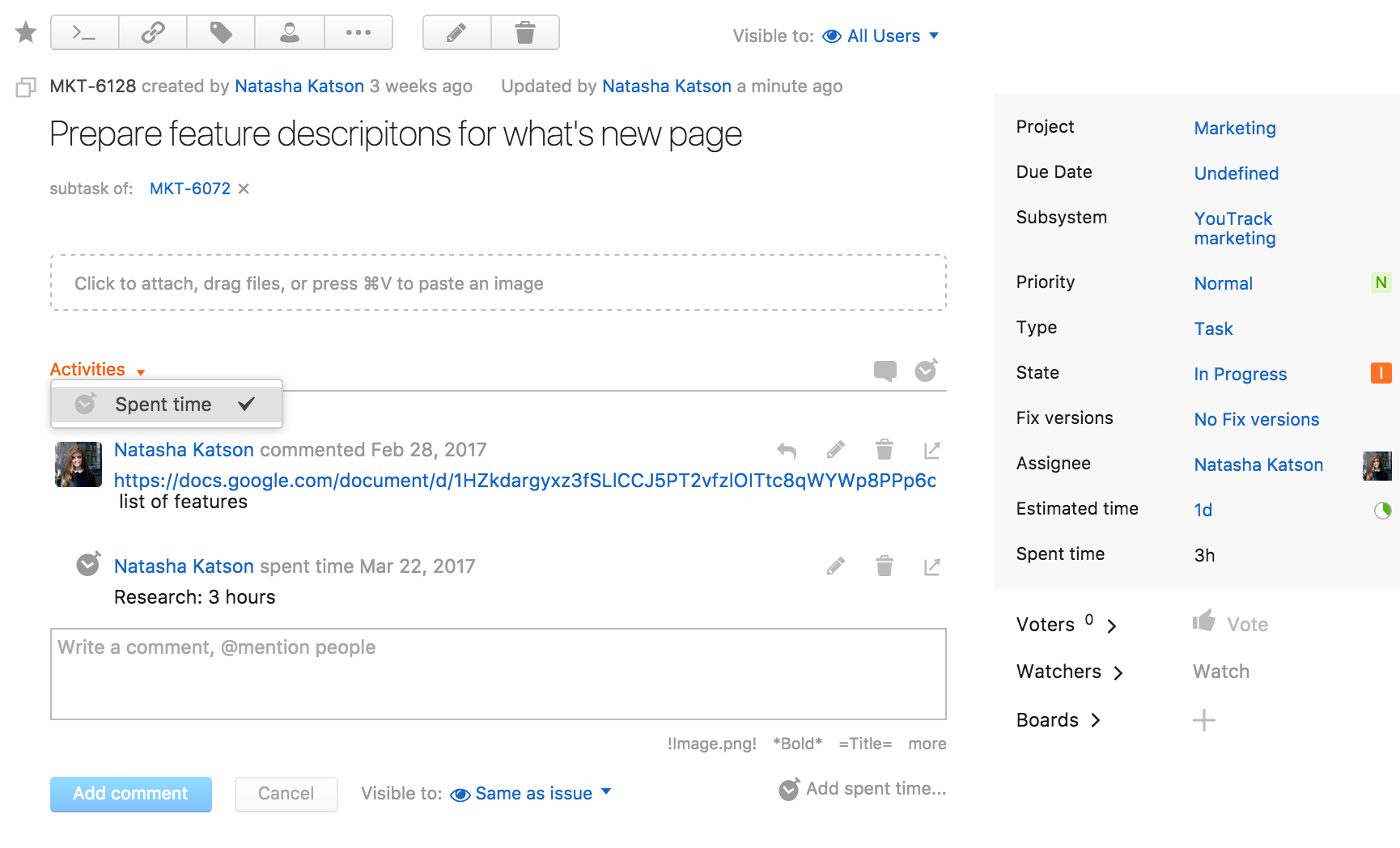The height and width of the screenshot is (848, 1400).
Task: Click the issue title text
Action: [x=396, y=135]
